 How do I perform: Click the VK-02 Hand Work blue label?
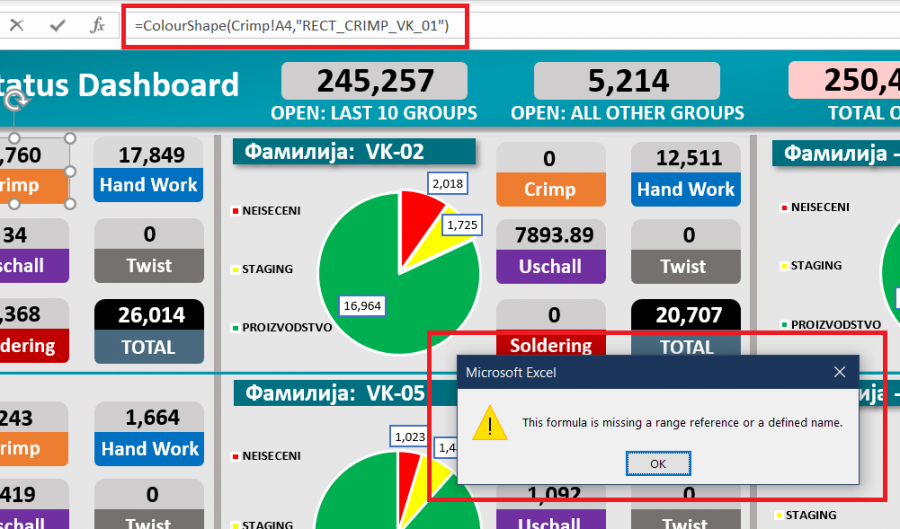686,189
